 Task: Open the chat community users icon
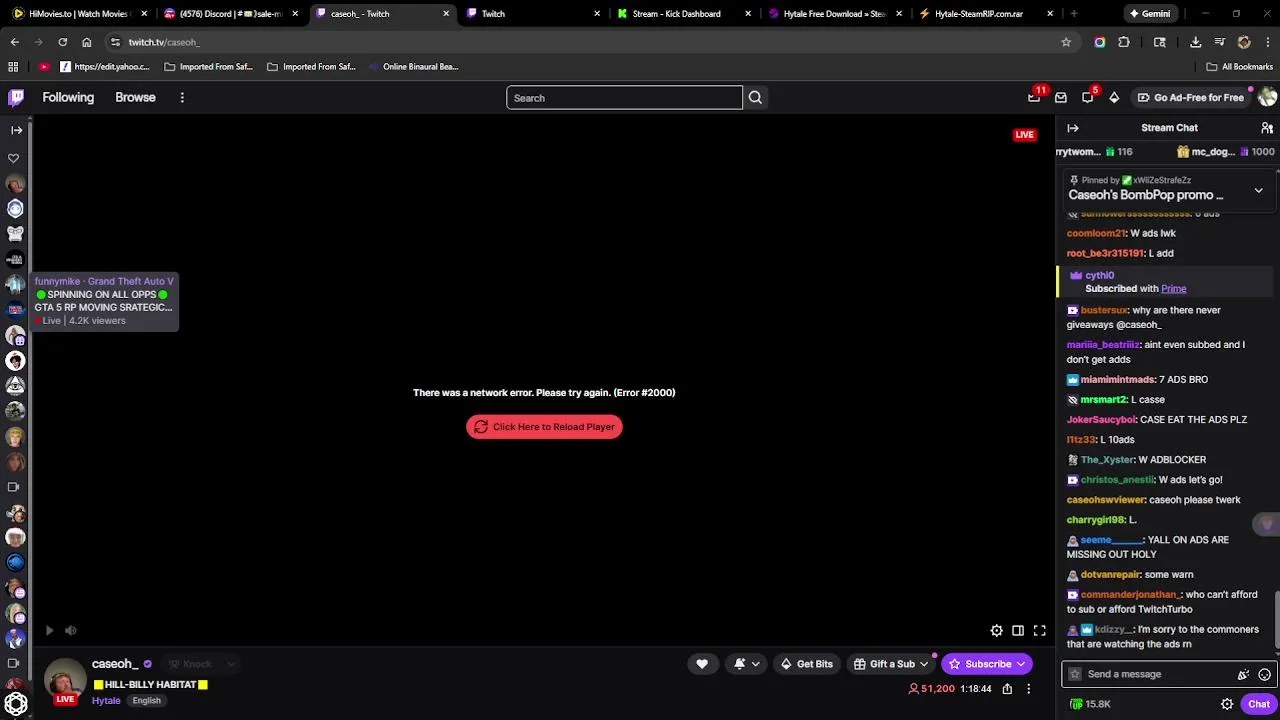[1267, 128]
